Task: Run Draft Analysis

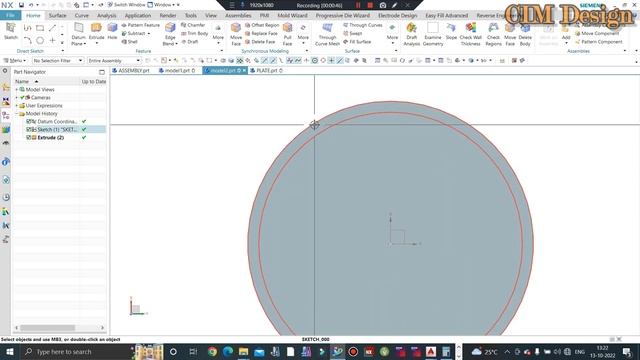Action: point(411,34)
